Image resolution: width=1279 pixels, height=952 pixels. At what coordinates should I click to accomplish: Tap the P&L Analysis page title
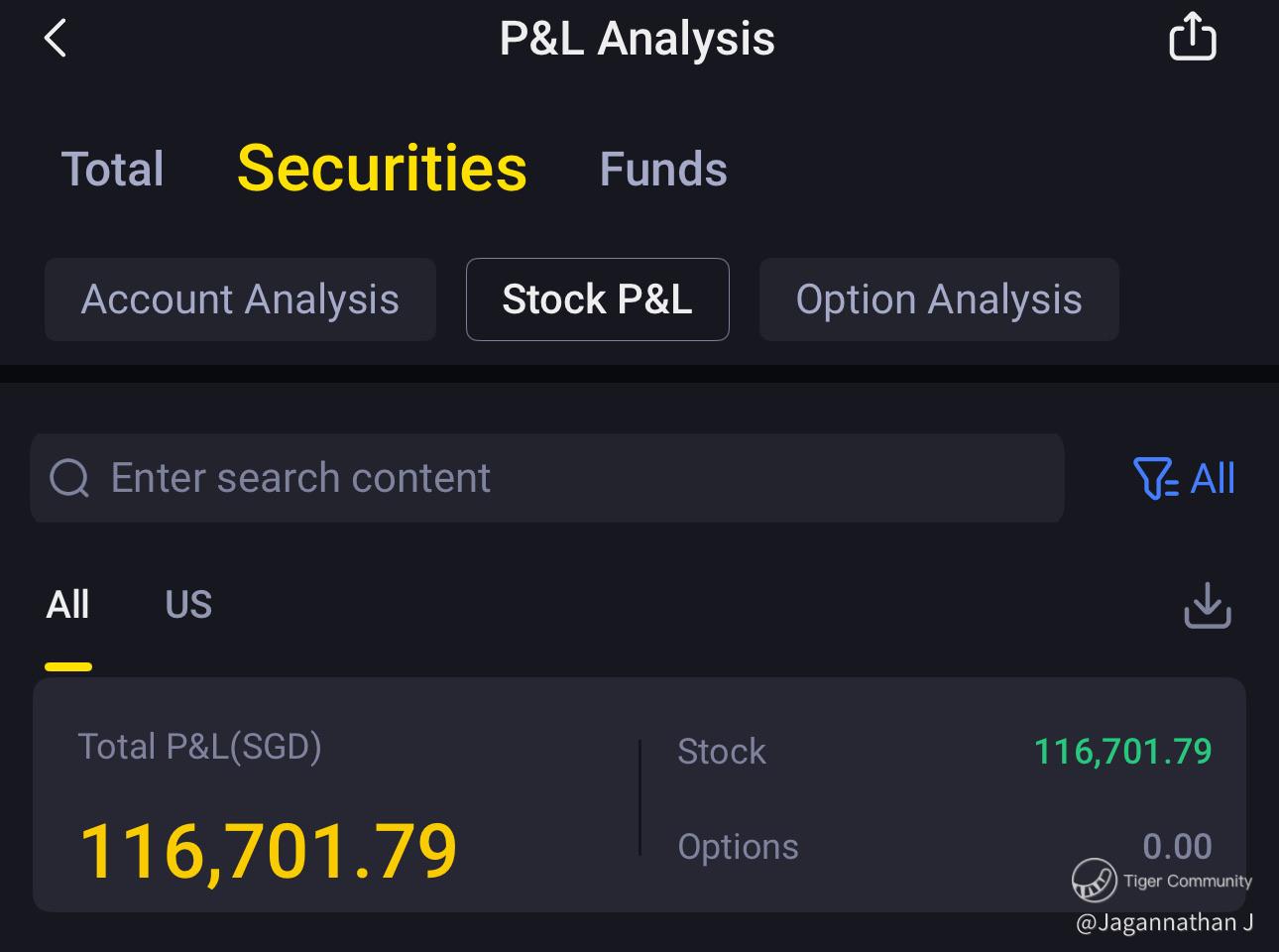637,40
